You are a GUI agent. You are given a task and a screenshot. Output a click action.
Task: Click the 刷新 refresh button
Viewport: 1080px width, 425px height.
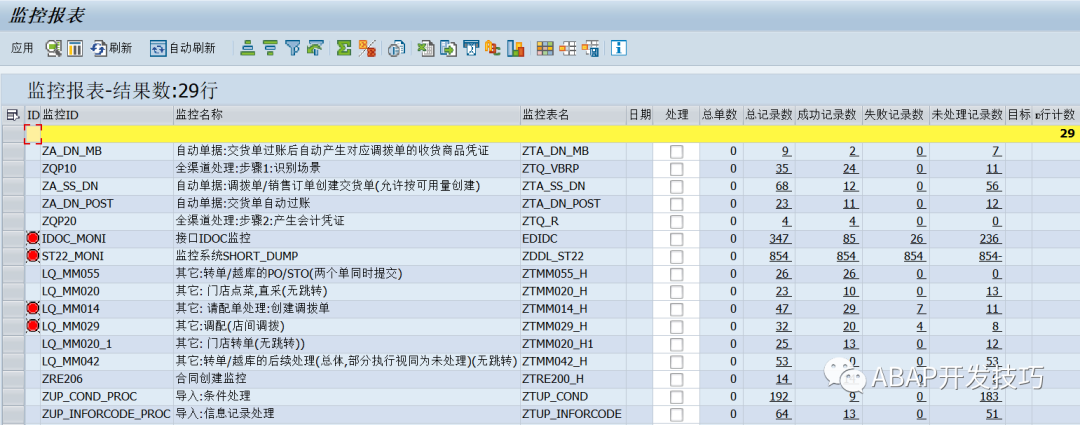click(111, 48)
